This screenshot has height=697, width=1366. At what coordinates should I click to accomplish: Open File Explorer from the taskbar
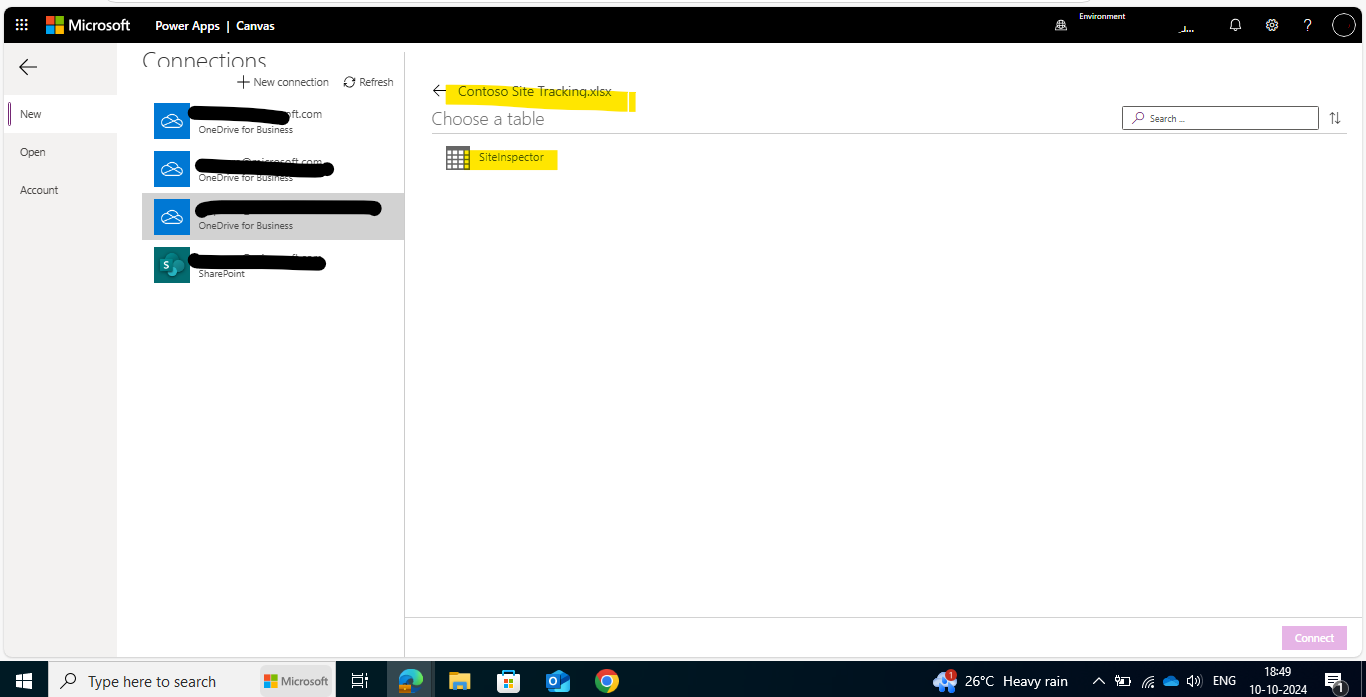(x=459, y=681)
